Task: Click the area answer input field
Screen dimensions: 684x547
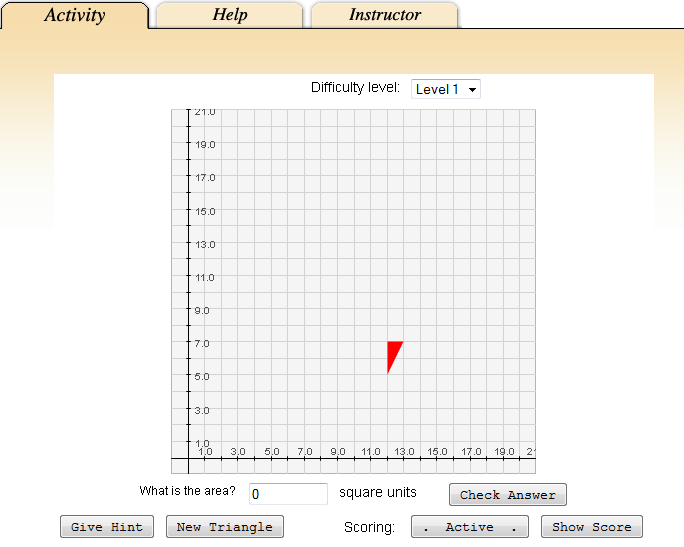Action: [x=288, y=494]
